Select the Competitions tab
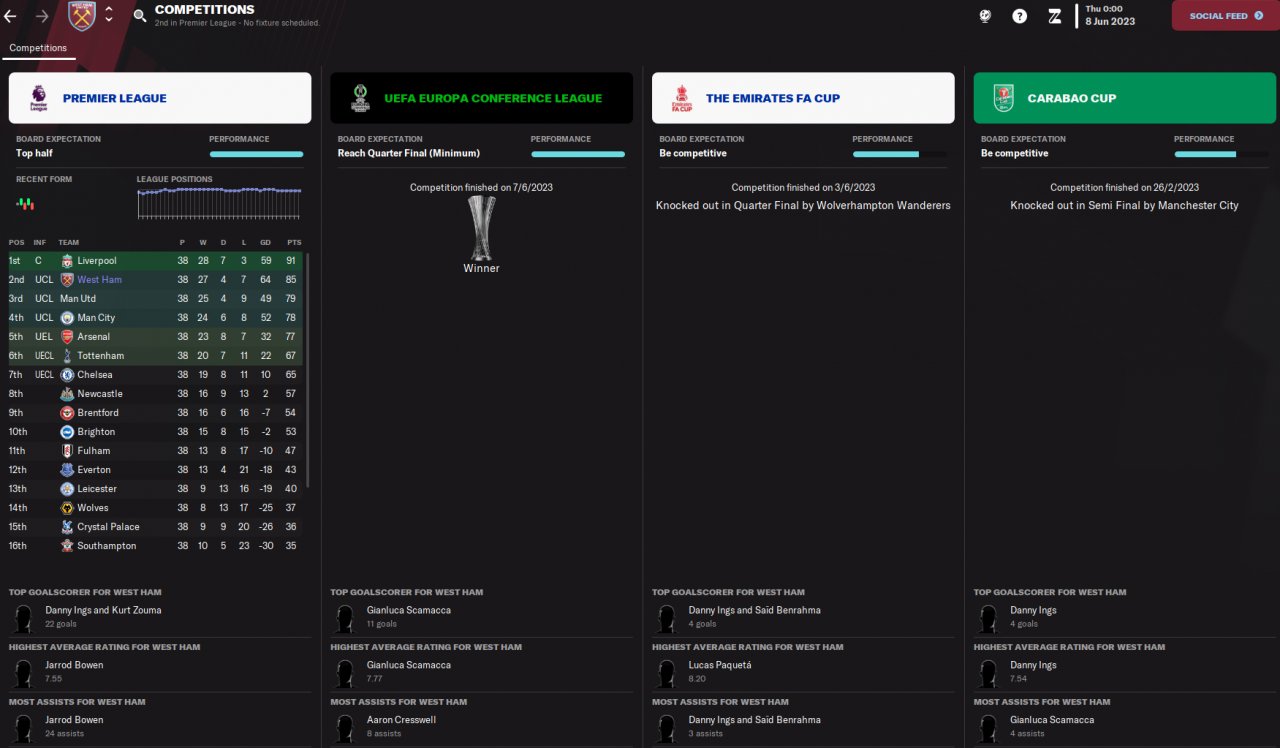Screen dimensions: 1280x748 click(x=38, y=48)
